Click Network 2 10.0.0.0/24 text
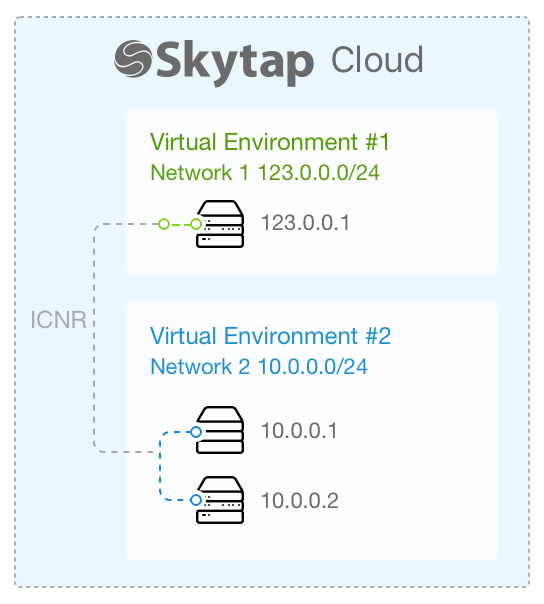 click(259, 366)
